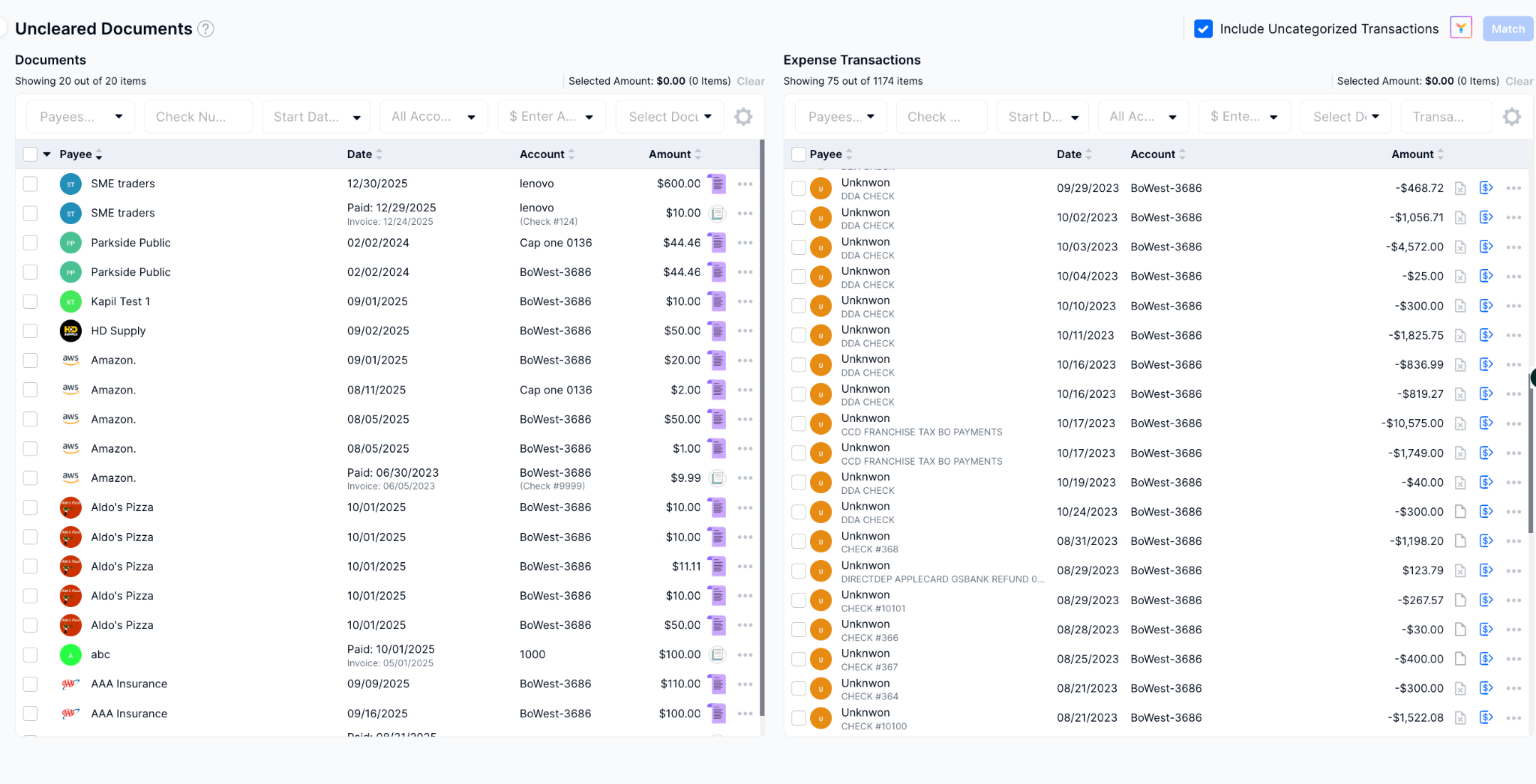Clear the selected documents with the Clear link
1536x784 pixels.
tap(751, 81)
